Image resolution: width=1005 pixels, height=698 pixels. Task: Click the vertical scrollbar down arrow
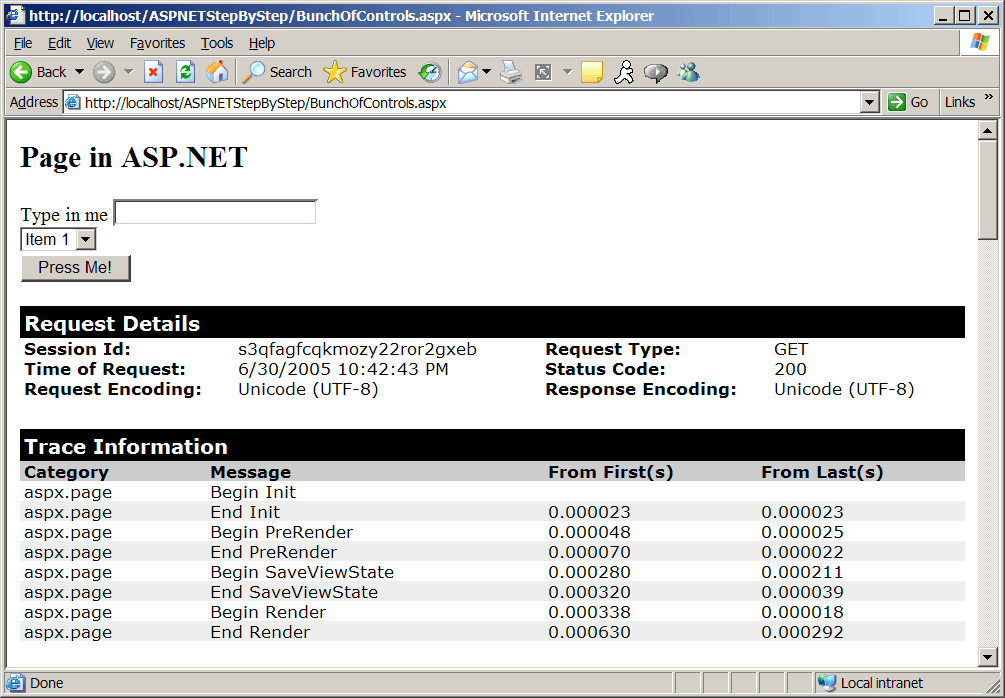(x=988, y=656)
